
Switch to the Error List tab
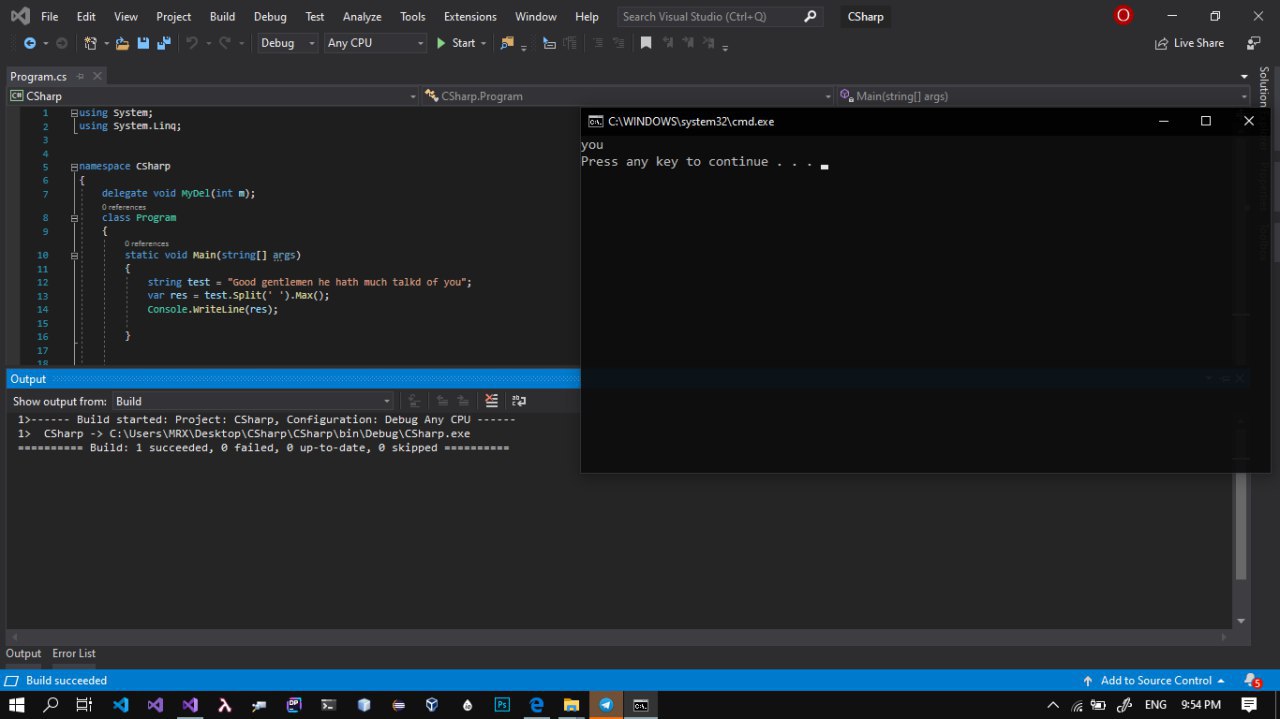click(x=74, y=653)
